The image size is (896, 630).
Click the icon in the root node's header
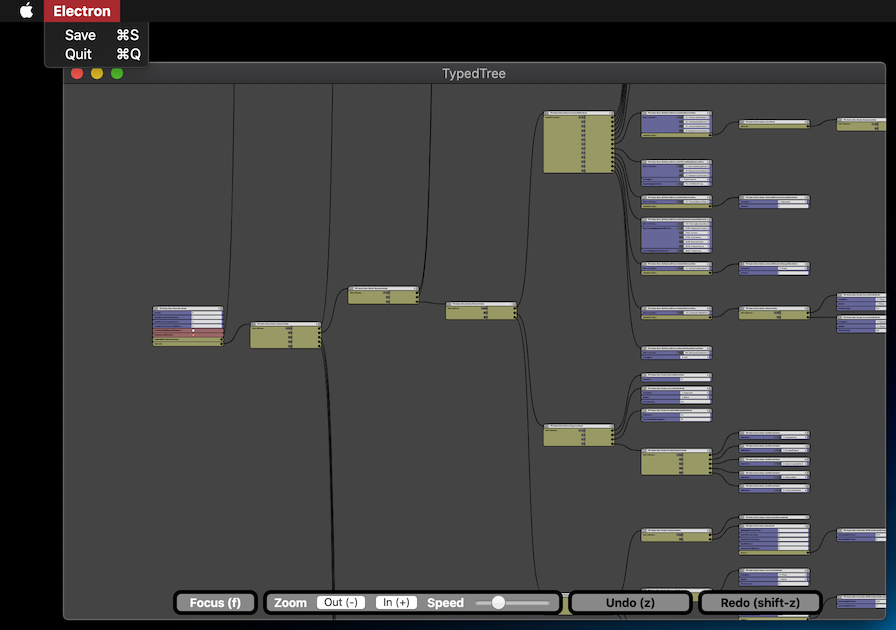pos(155,308)
